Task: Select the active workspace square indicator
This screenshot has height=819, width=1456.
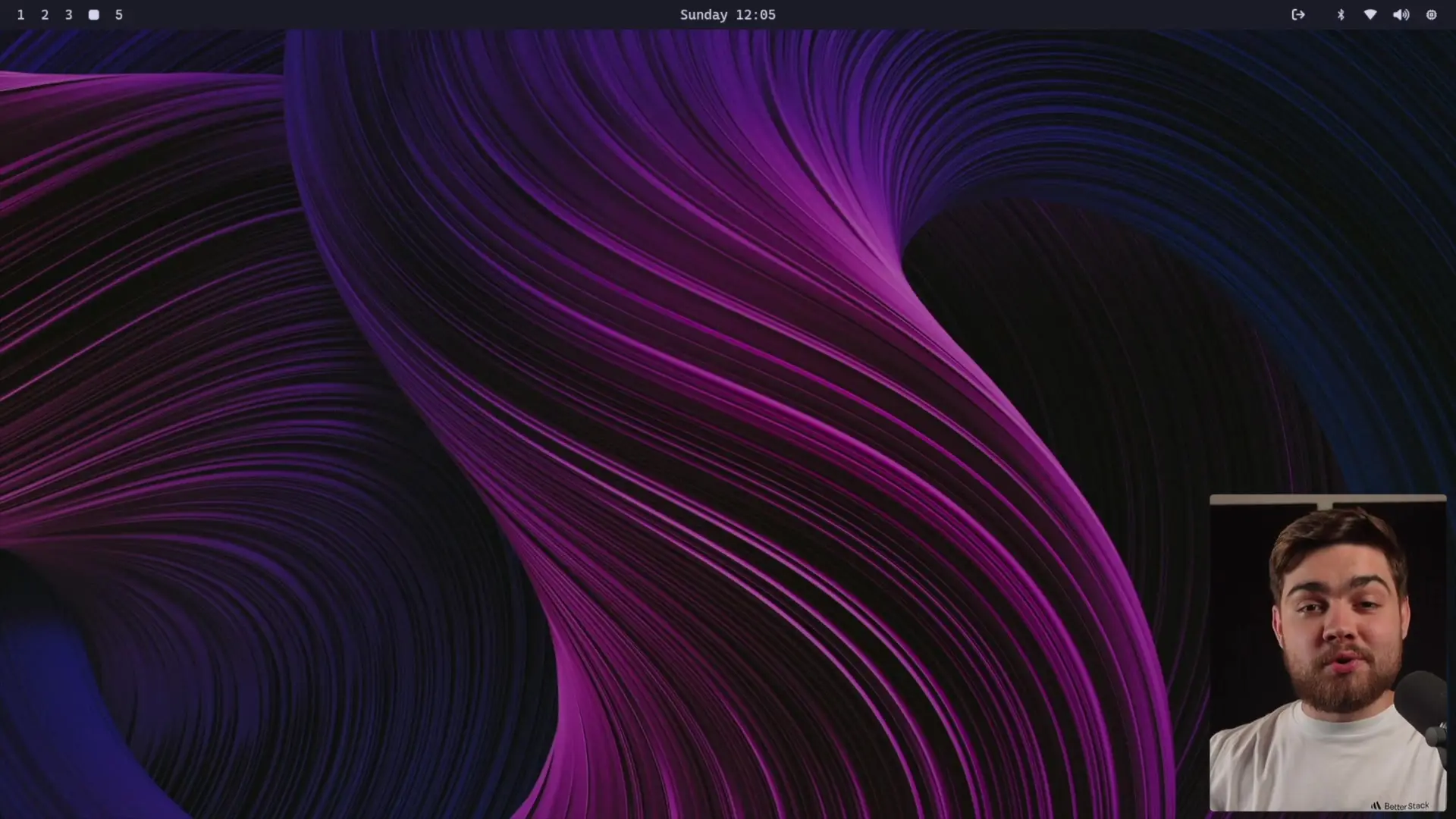Action: coord(94,15)
